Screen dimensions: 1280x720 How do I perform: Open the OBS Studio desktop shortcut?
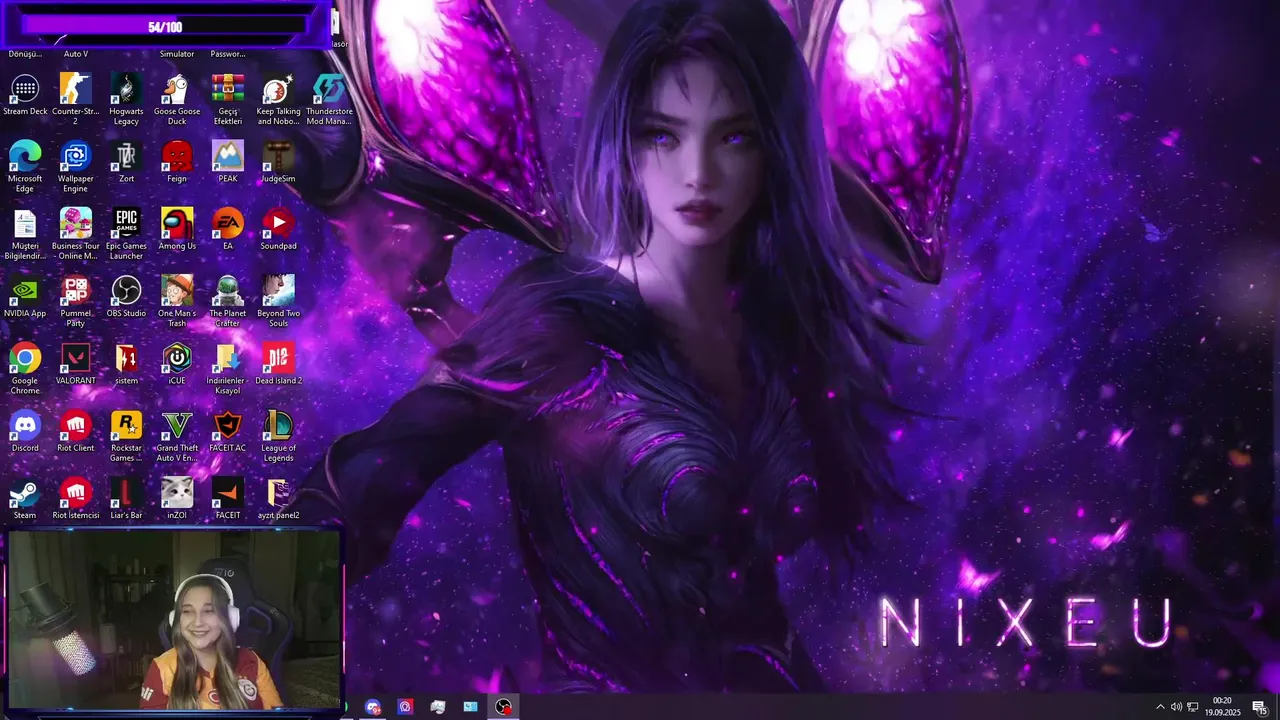(126, 296)
